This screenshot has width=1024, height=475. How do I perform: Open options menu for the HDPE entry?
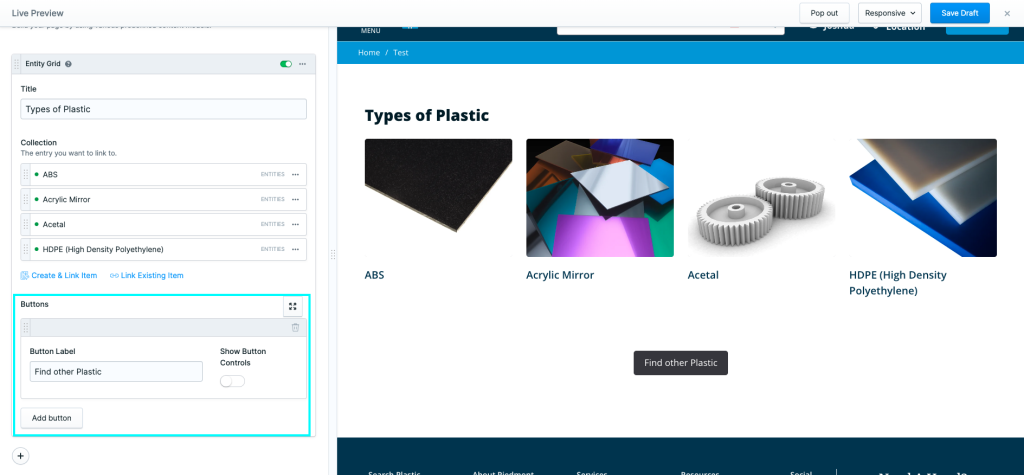tap(295, 249)
